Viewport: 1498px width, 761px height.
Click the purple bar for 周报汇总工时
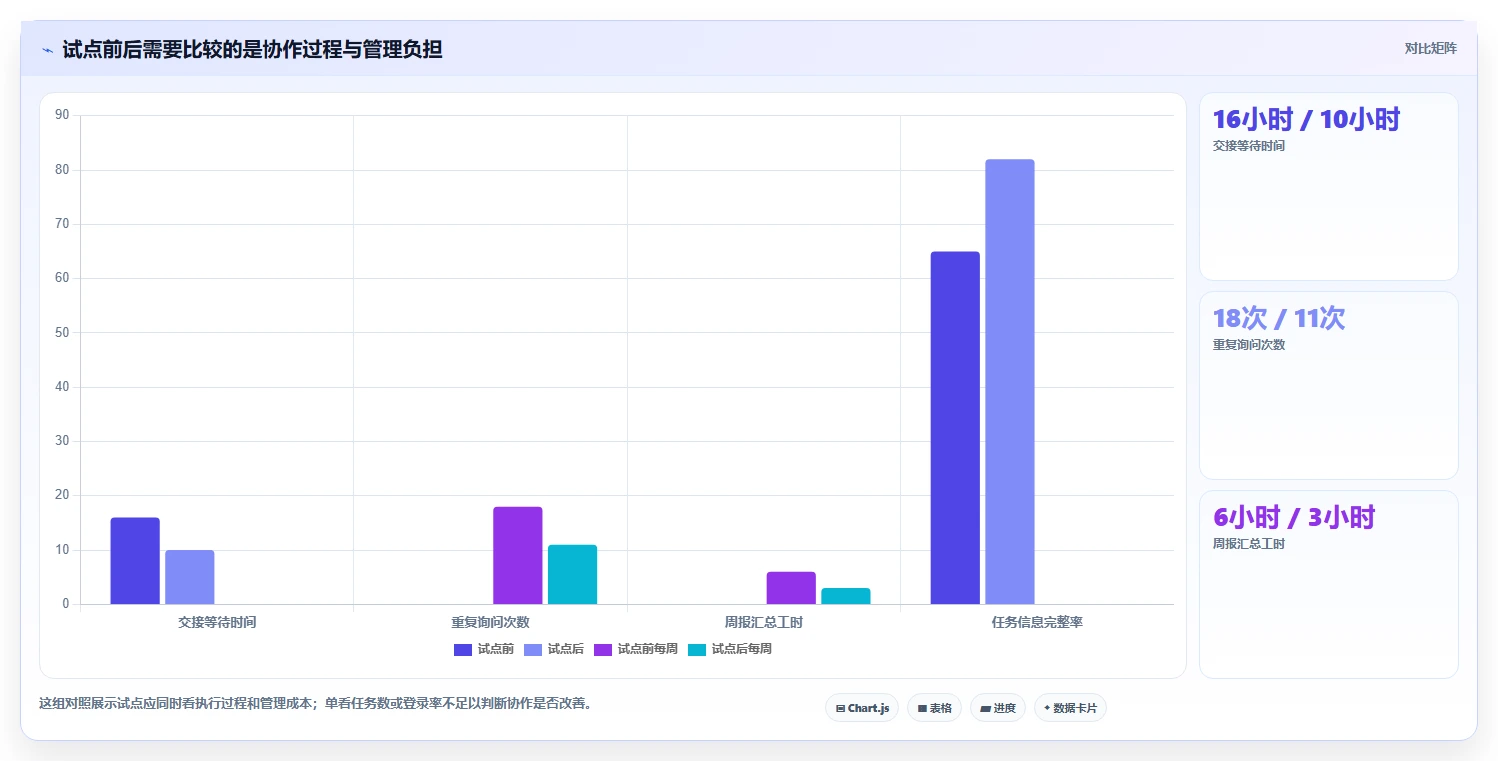pyautogui.click(x=791, y=588)
